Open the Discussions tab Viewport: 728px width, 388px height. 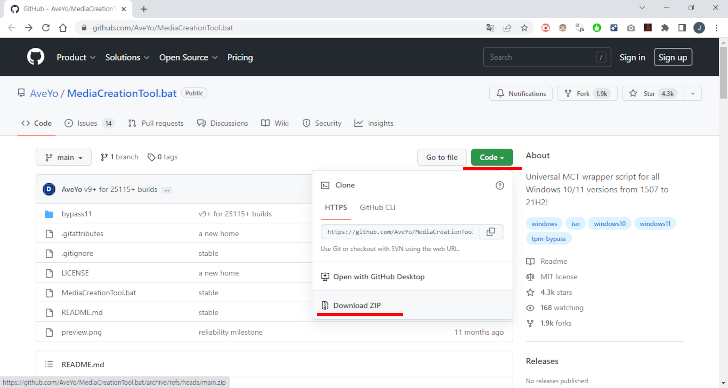(x=222, y=123)
